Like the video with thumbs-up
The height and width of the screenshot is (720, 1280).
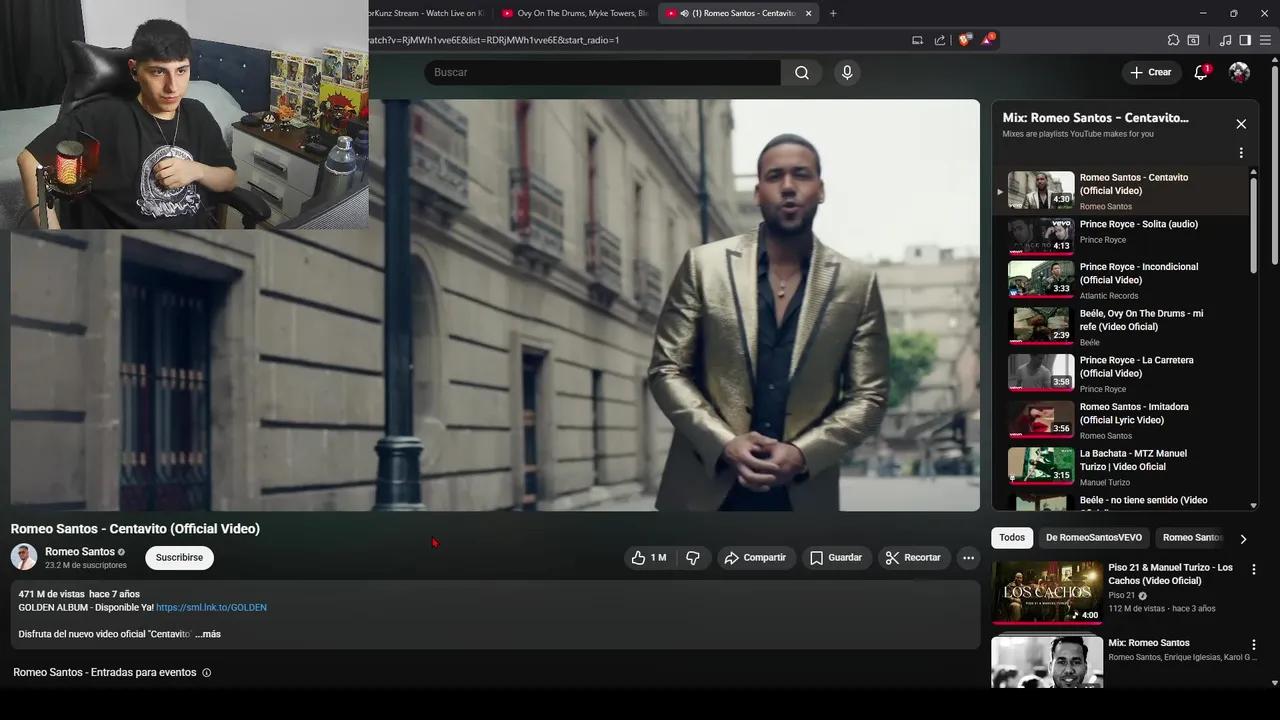649,557
